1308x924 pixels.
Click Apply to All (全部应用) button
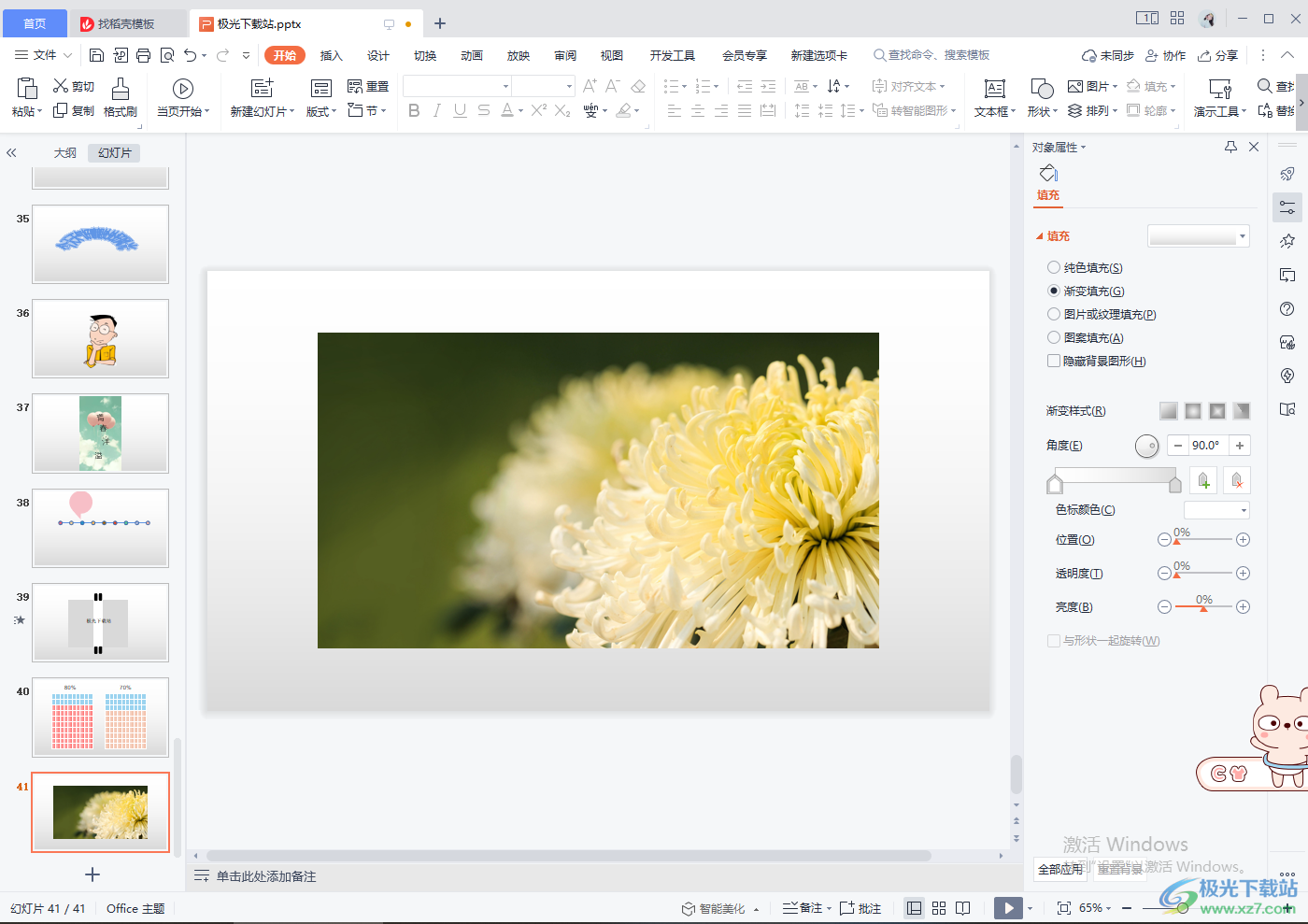coord(1060,869)
